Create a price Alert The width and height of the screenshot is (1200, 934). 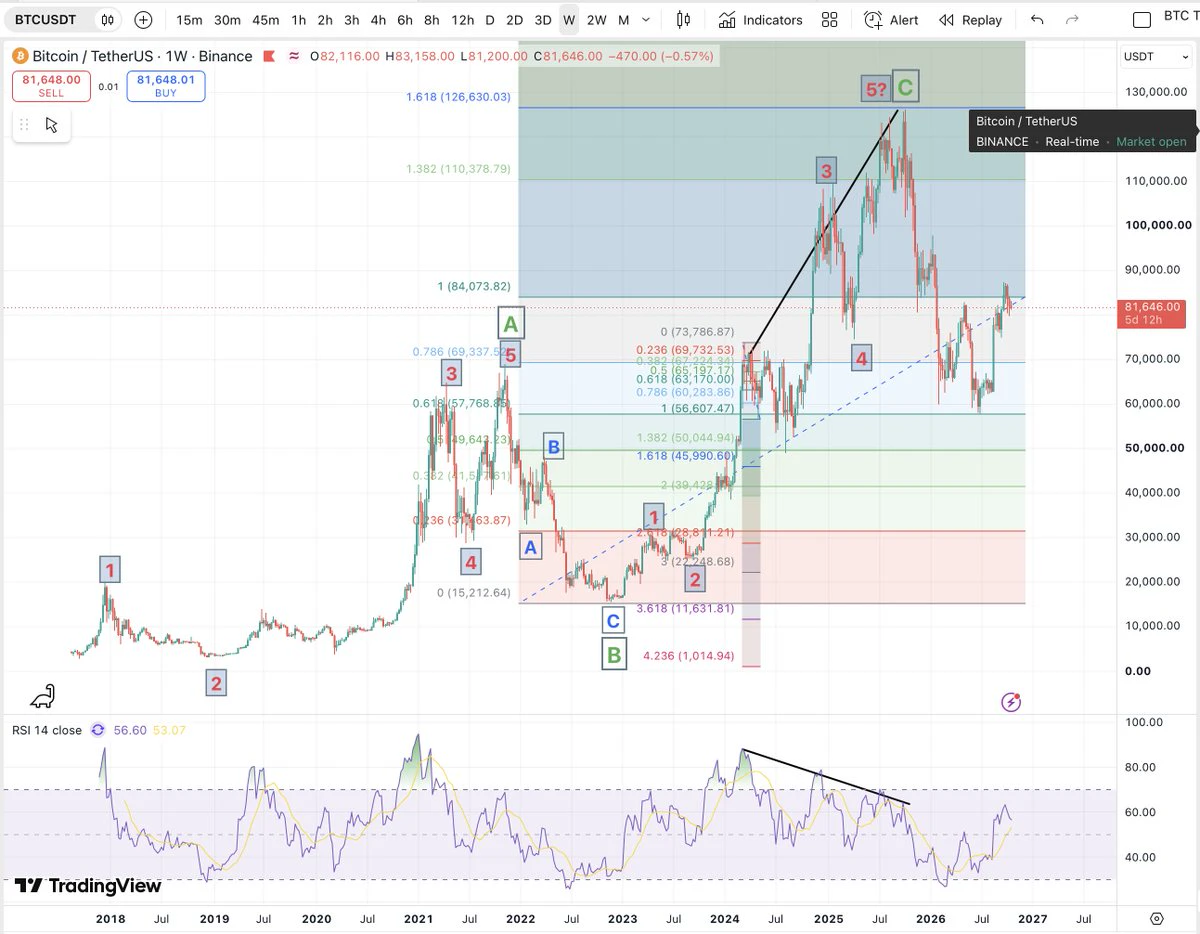coord(891,20)
